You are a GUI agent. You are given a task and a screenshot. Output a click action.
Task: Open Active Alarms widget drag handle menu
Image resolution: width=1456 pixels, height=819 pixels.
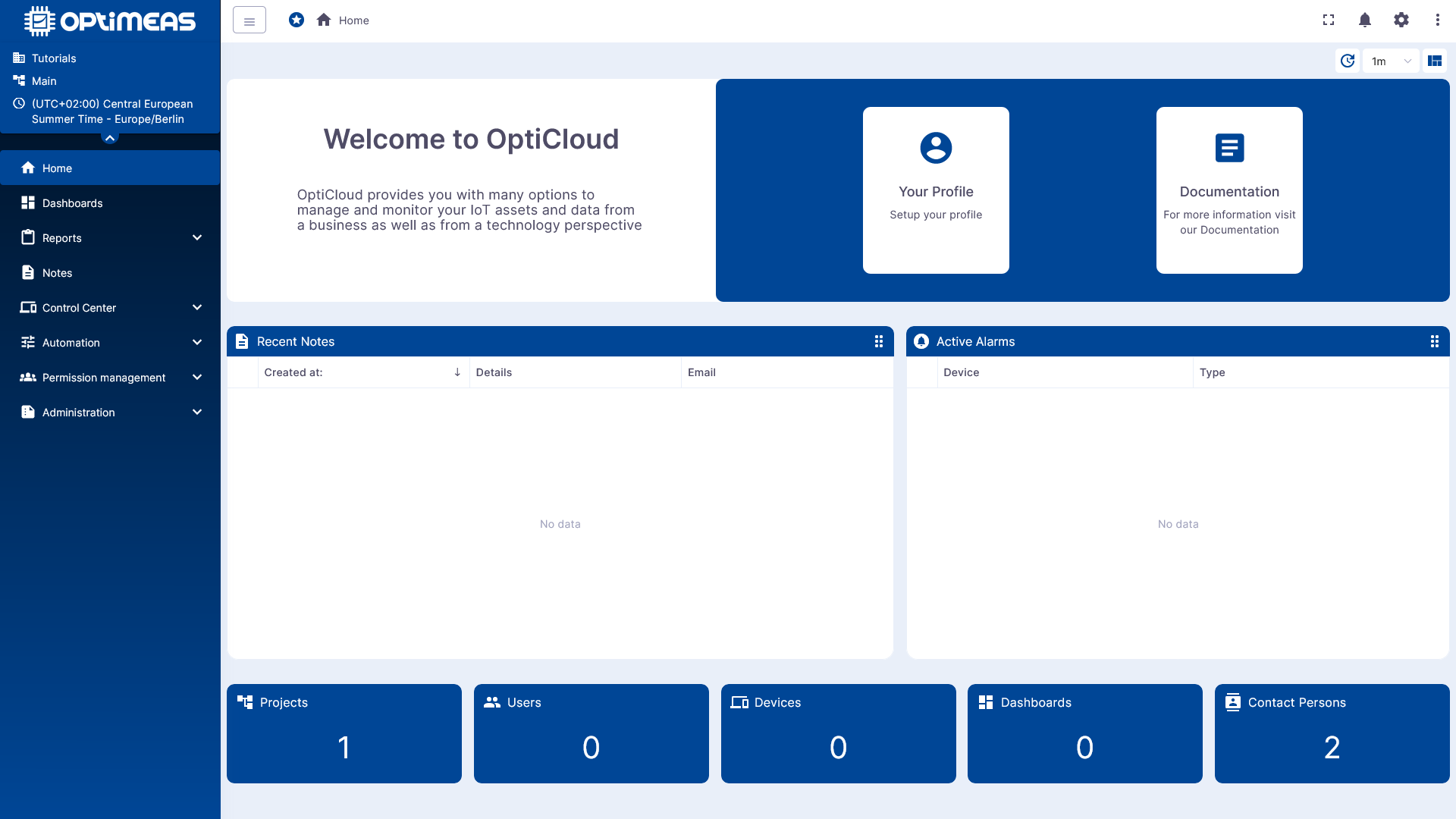(1435, 341)
